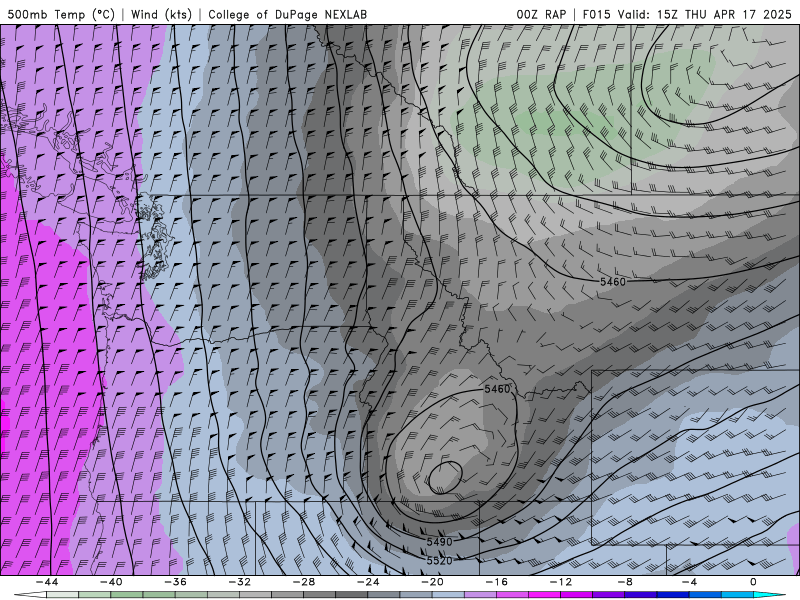Click the "500mb Temp (°C)" title text
Screen dimensions: 800x600
(x=61, y=14)
